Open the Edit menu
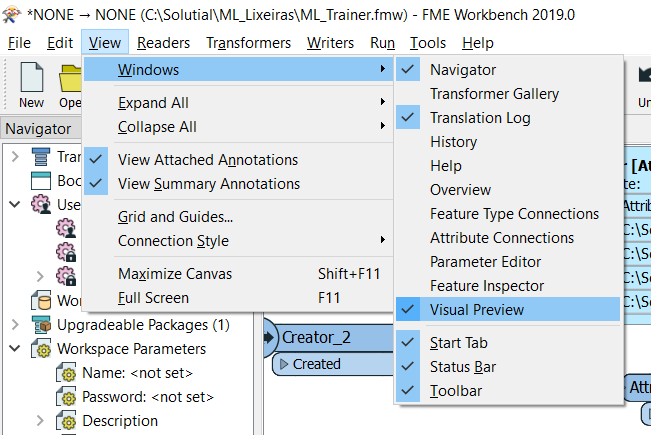The width and height of the screenshot is (651, 435). [60, 43]
